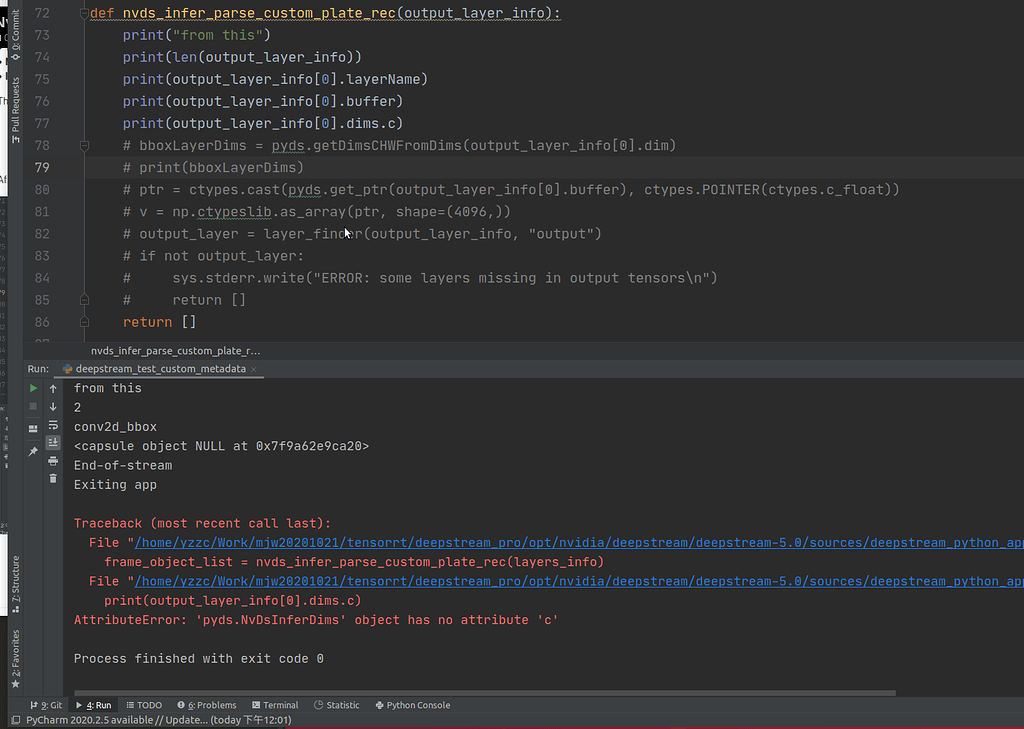Clear all Run console output
The height and width of the screenshot is (729, 1024).
(53, 478)
